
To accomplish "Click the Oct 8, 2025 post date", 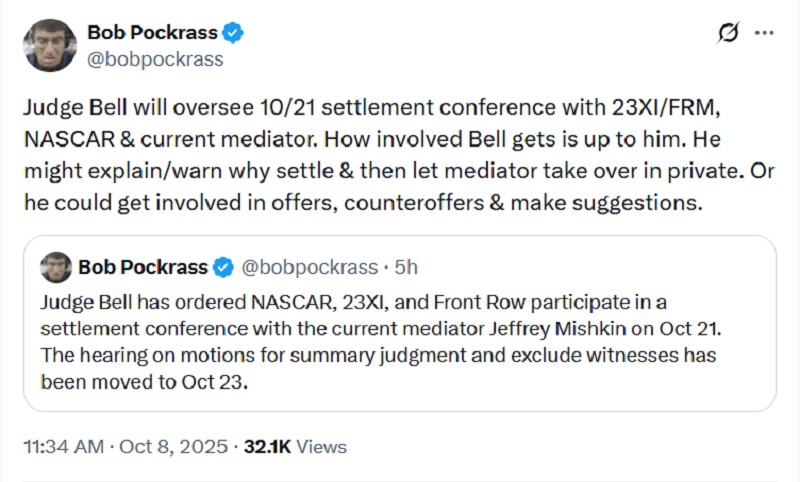I will click(x=170, y=446).
